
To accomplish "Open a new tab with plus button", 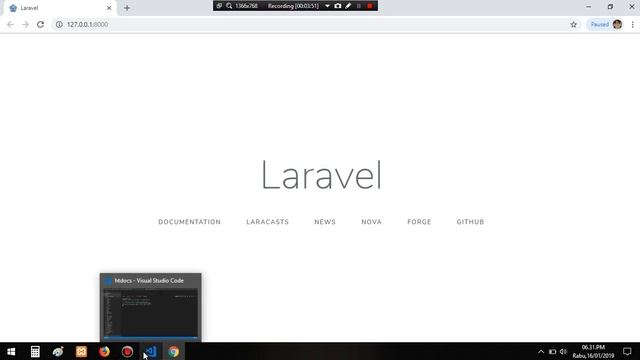I will (127, 8).
